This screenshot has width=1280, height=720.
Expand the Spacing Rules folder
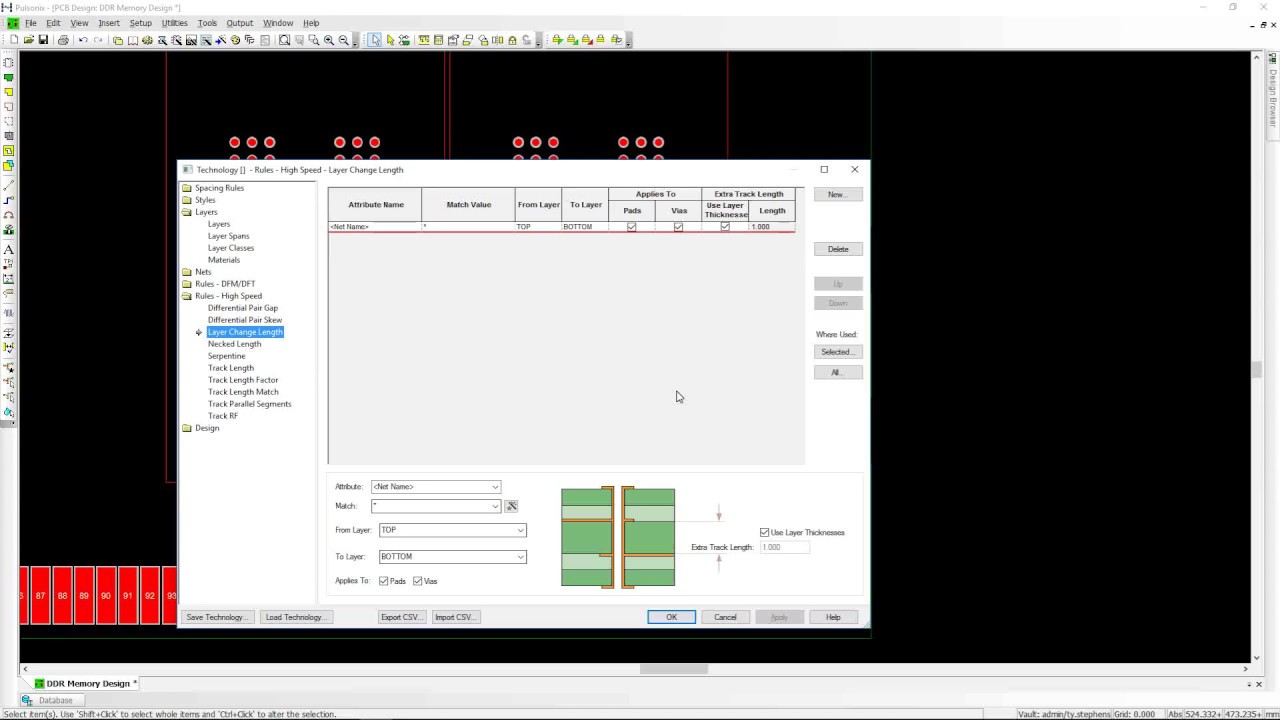(186, 188)
